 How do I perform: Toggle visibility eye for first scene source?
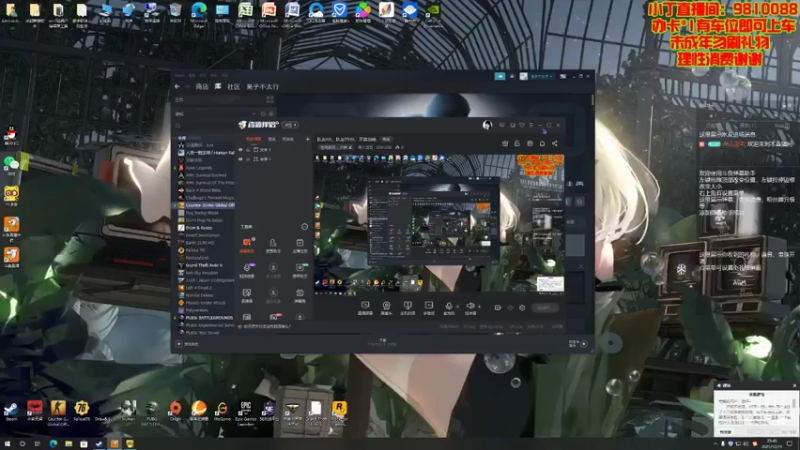pyautogui.click(x=241, y=149)
